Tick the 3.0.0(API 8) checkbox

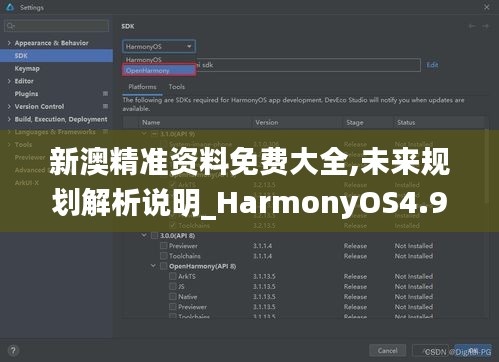tap(154, 236)
